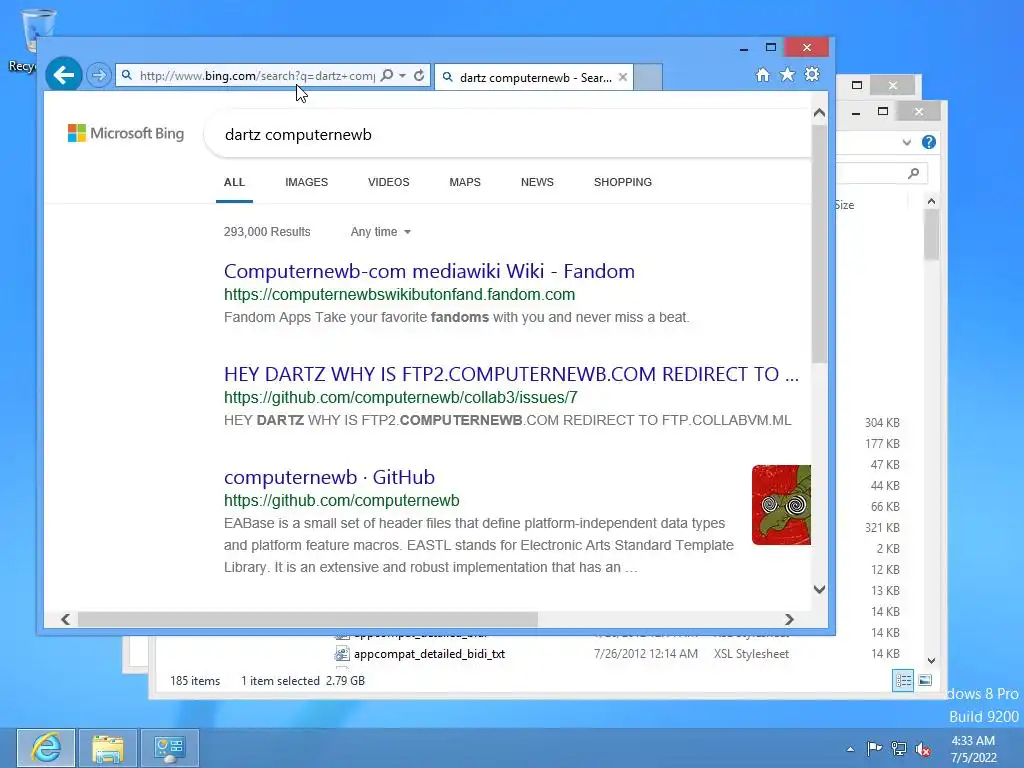Click the muted volume tray icon

[x=923, y=749]
